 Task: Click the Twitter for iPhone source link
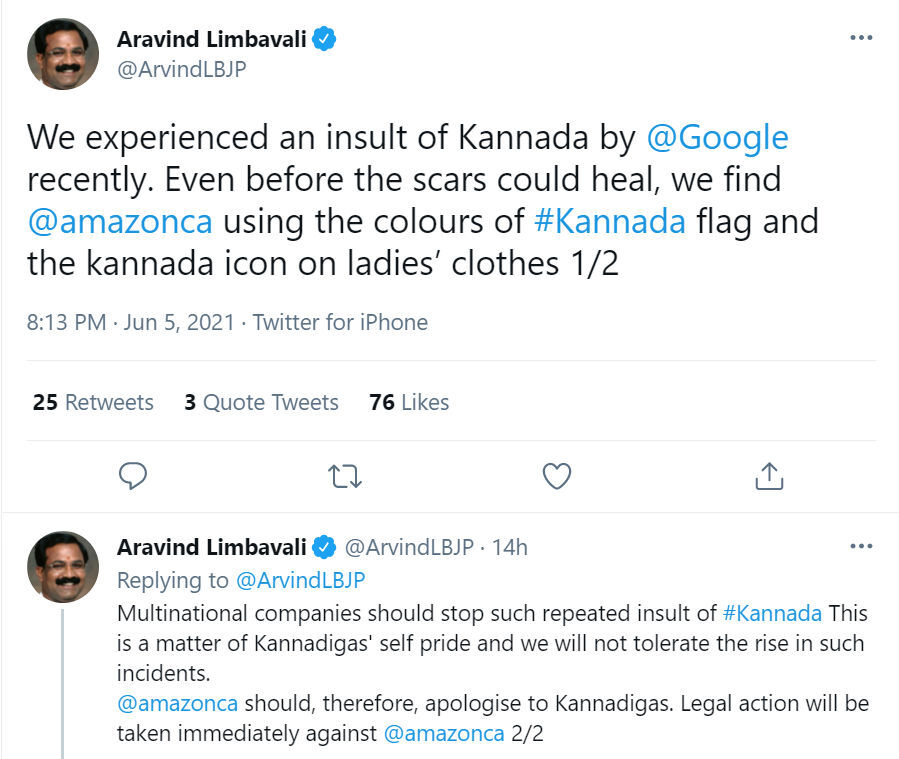click(340, 322)
